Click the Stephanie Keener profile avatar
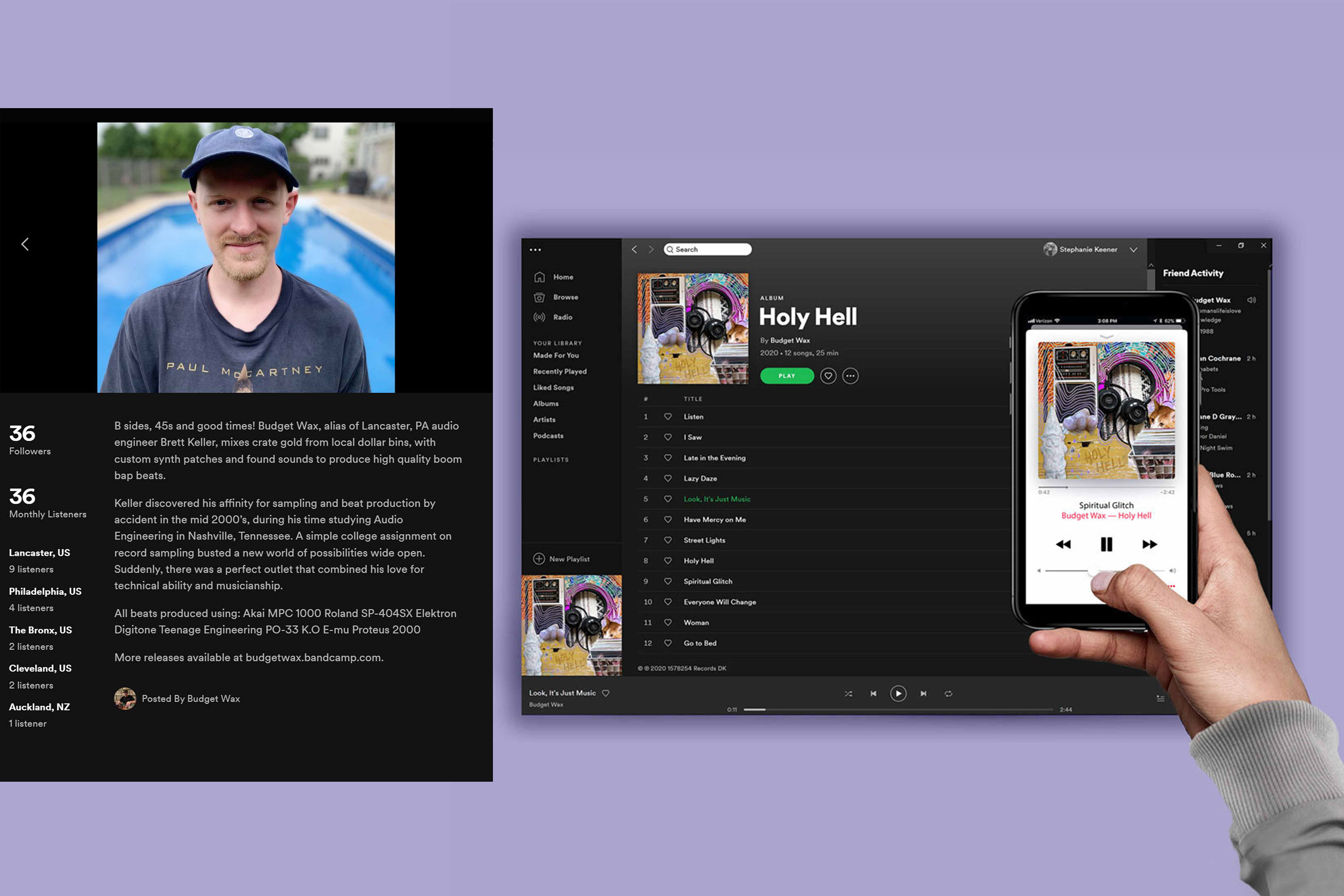1344x896 pixels. pyautogui.click(x=1050, y=249)
